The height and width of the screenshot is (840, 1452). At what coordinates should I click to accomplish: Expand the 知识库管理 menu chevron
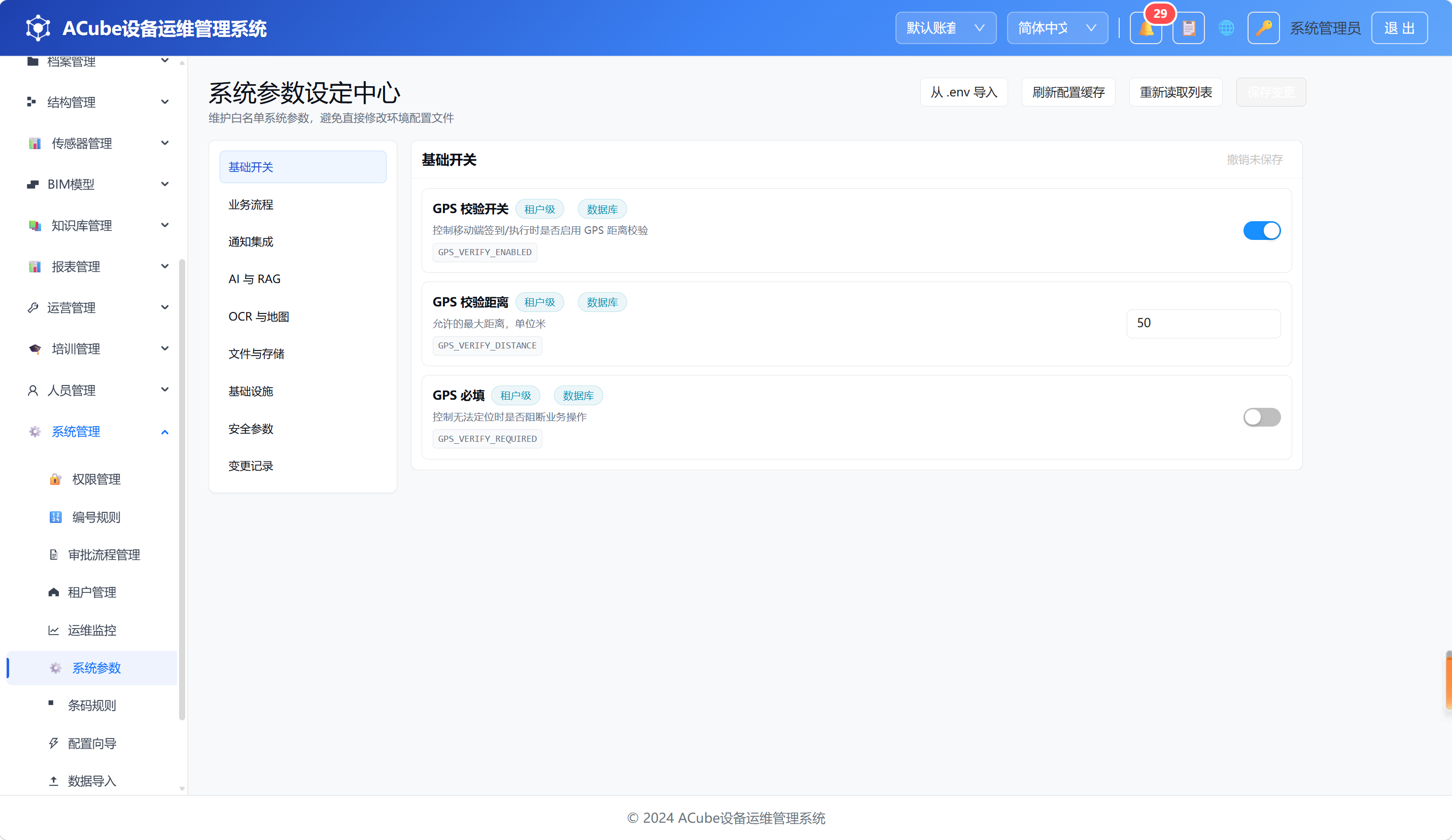tap(165, 225)
